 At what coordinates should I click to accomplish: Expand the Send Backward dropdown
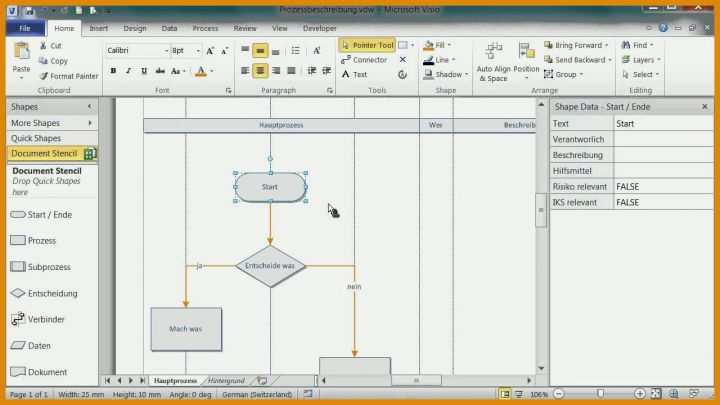coord(610,60)
